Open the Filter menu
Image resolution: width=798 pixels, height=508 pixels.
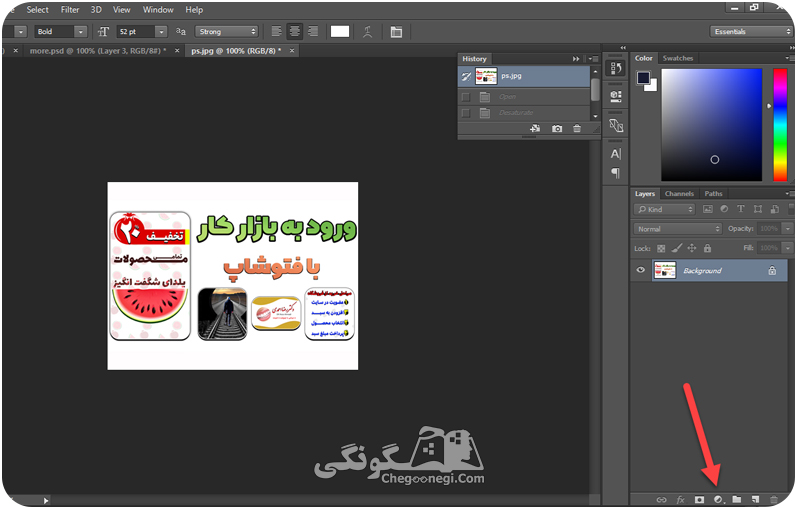coord(70,10)
